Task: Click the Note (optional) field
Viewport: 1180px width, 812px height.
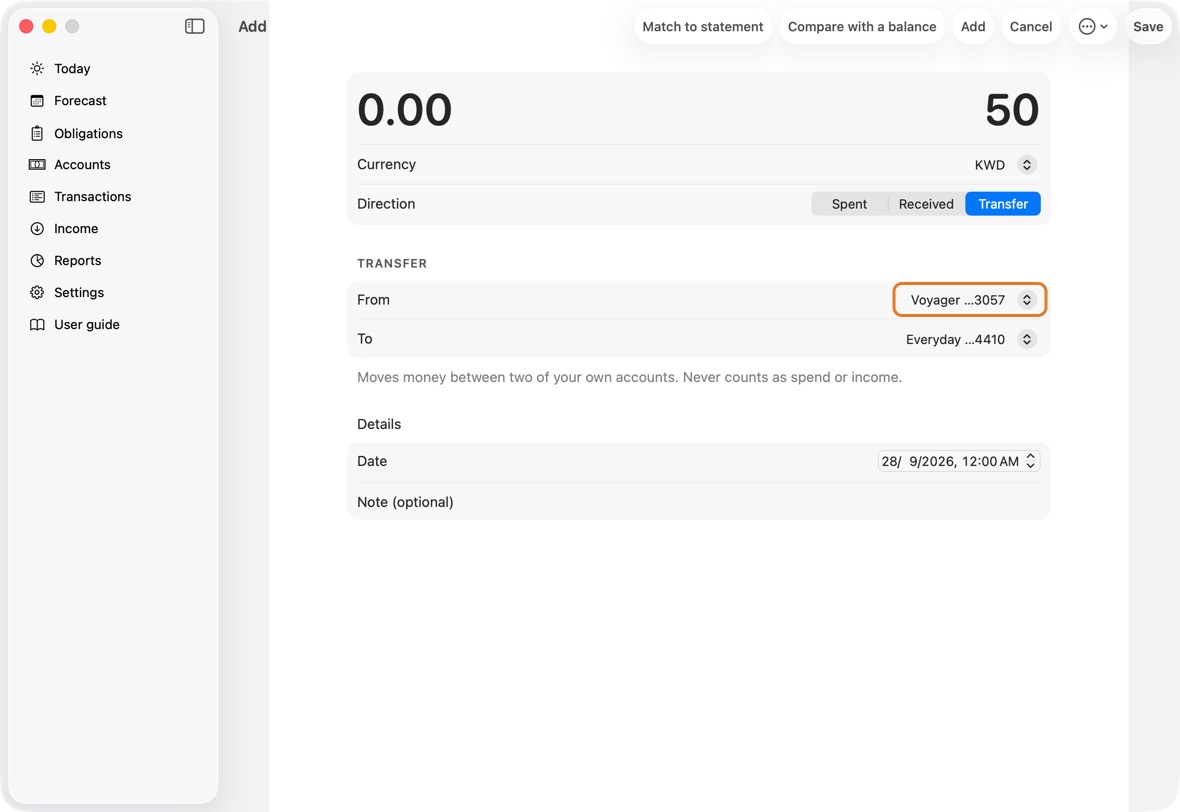Action: coord(698,502)
